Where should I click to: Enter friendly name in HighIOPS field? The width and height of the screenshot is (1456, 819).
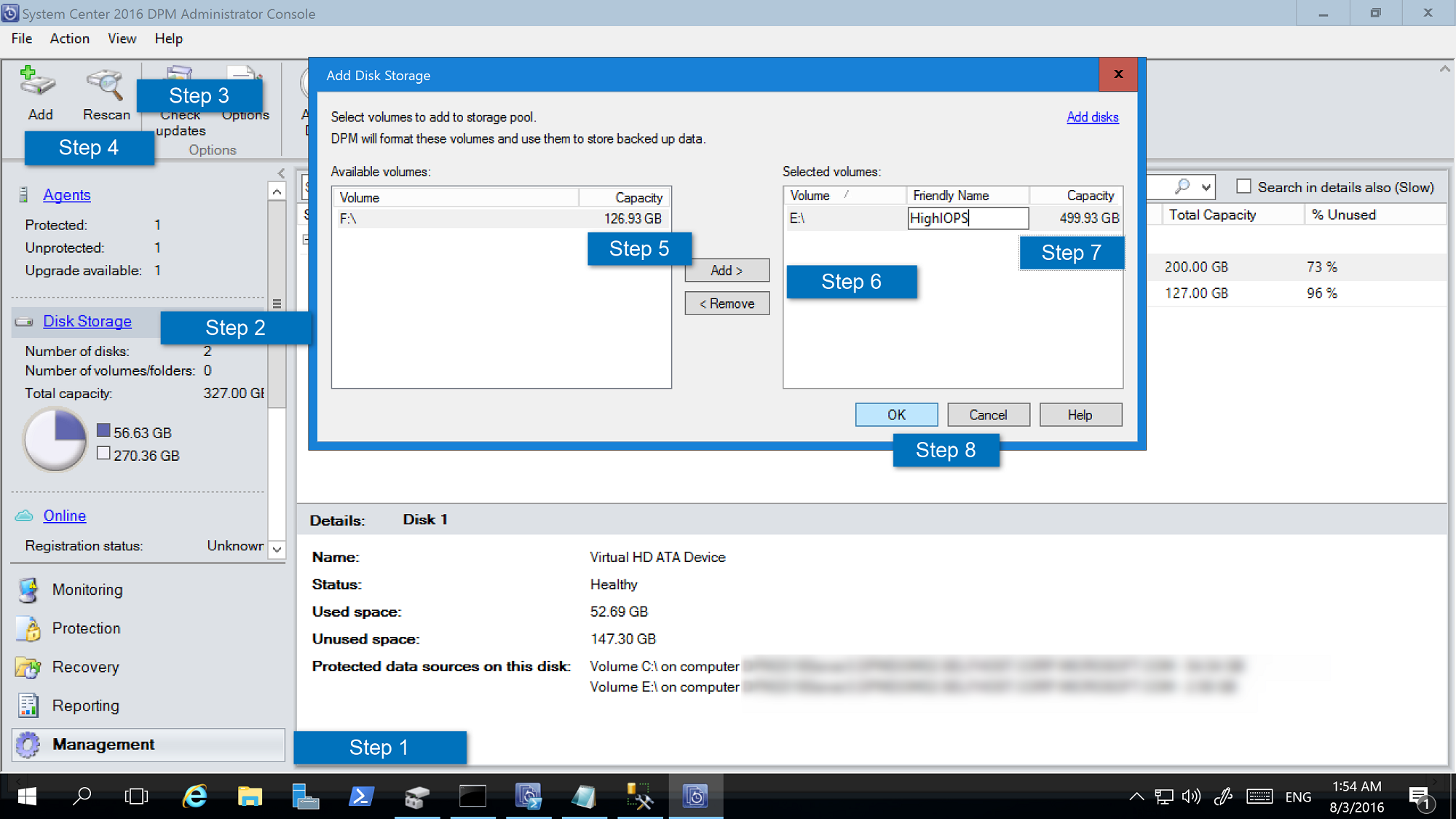[x=967, y=218]
